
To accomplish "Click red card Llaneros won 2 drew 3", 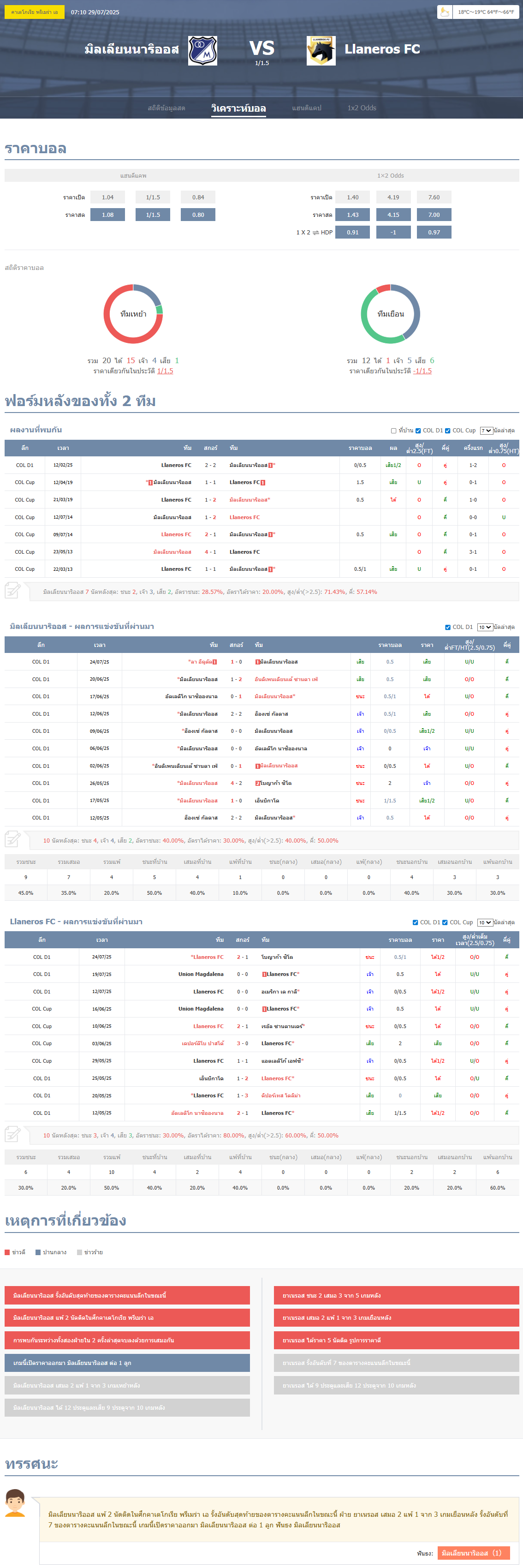I will pos(397,1295).
